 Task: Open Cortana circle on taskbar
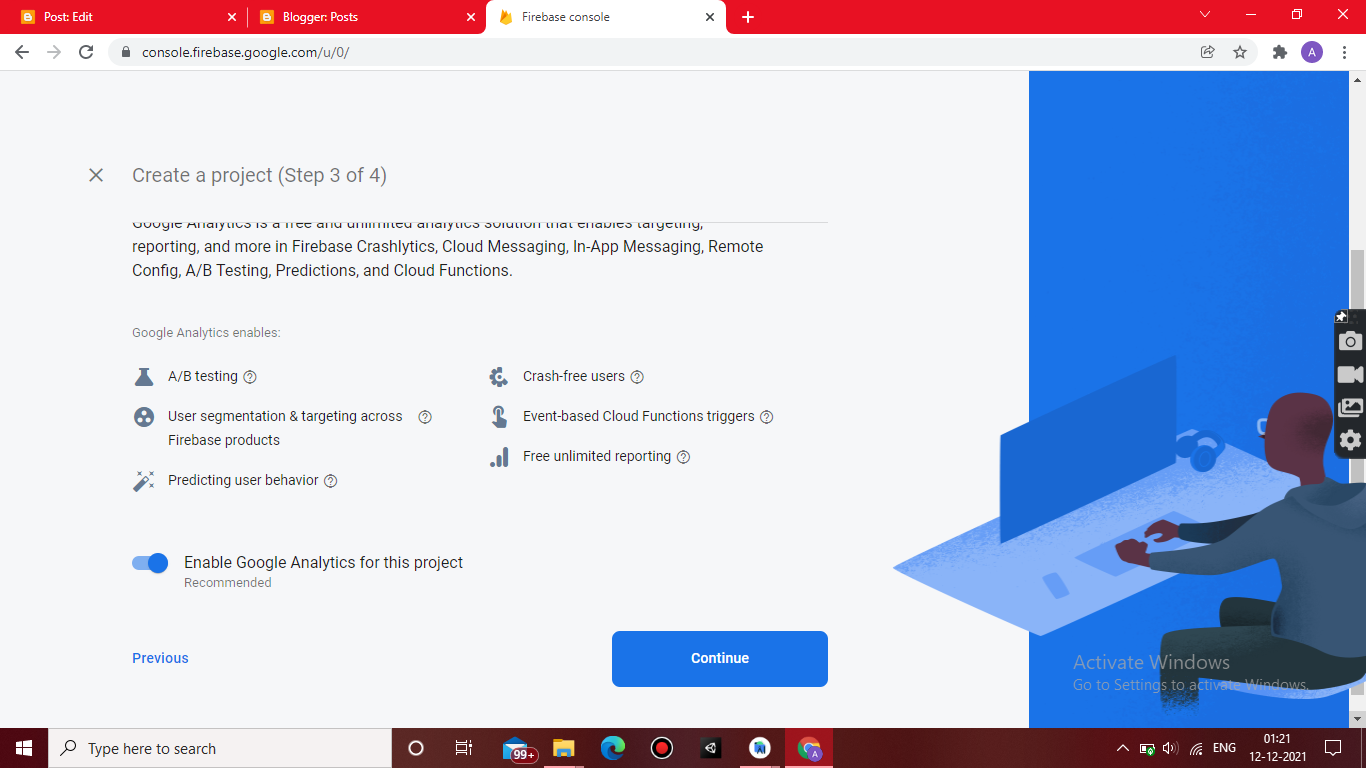point(416,748)
